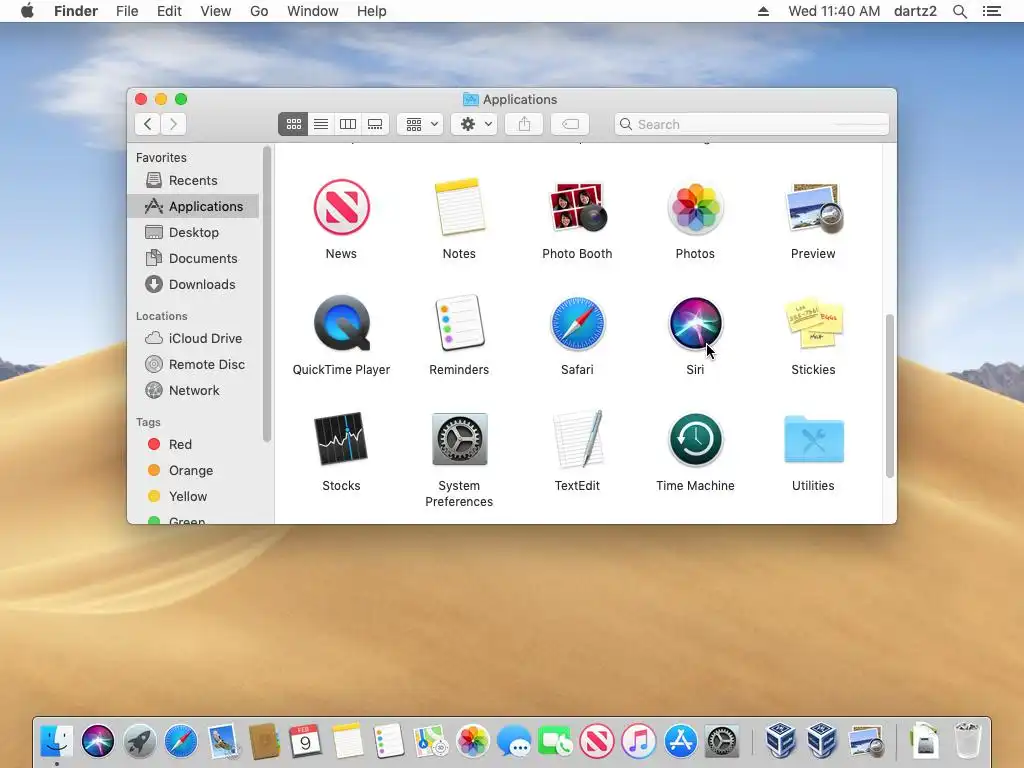Open Spotlight search in menu bar
This screenshot has height=768, width=1024.
tap(959, 11)
